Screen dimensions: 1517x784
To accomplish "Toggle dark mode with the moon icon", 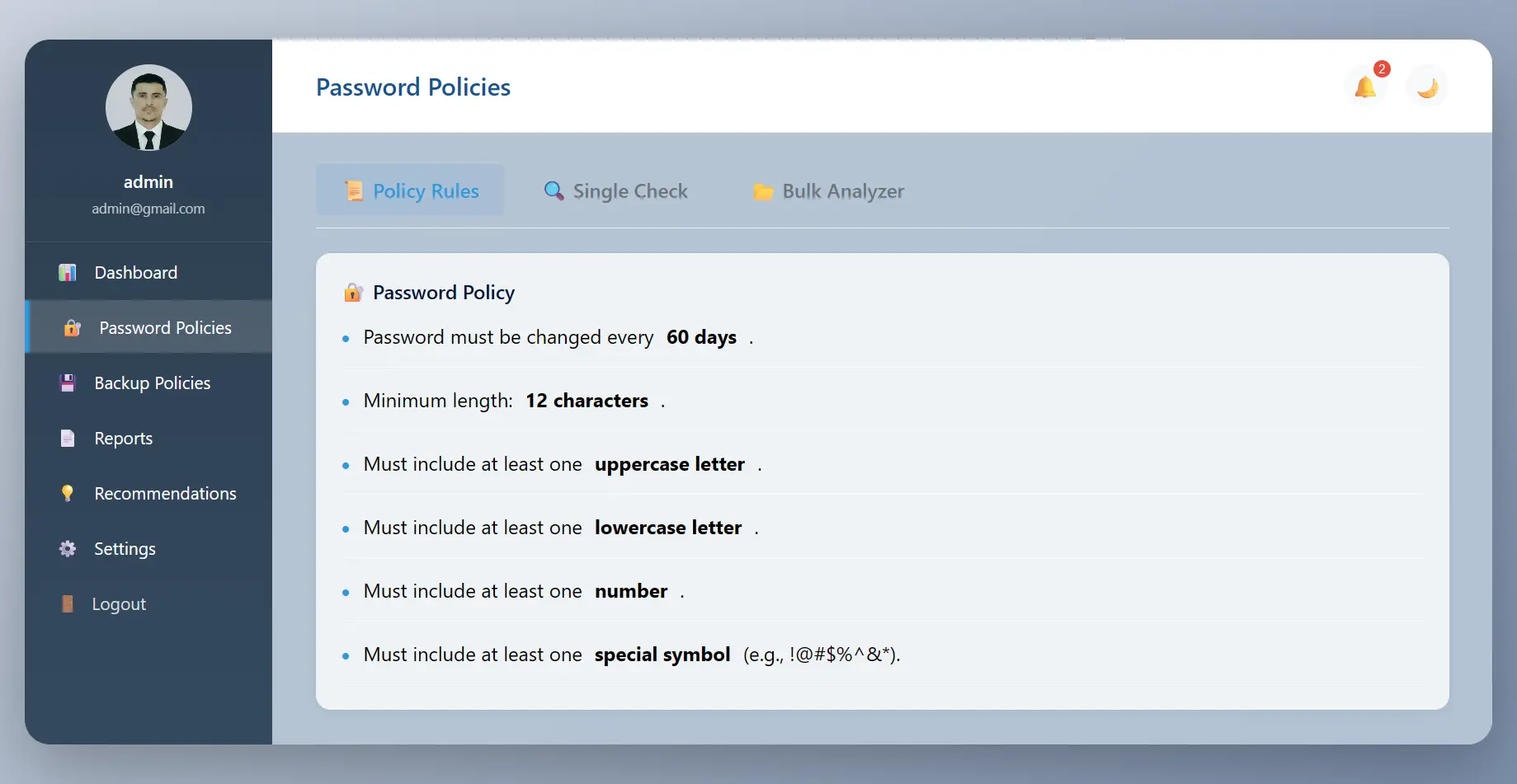I will tap(1427, 87).
